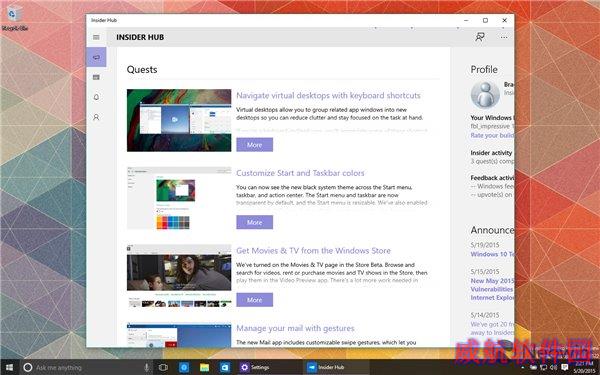Click the taskbar clock showing the date

point(584,367)
